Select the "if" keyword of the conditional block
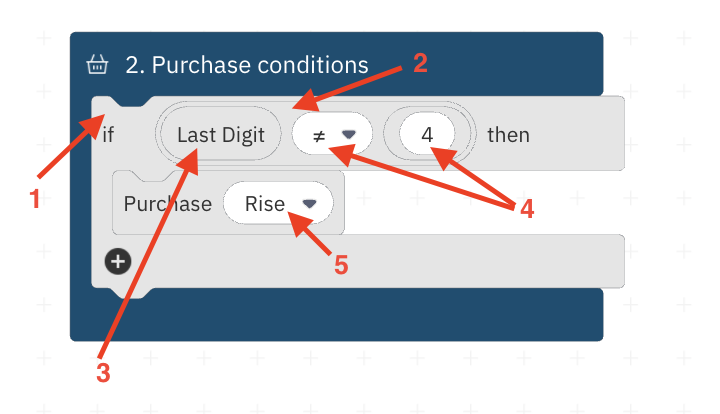The width and height of the screenshot is (720, 414). (108, 135)
